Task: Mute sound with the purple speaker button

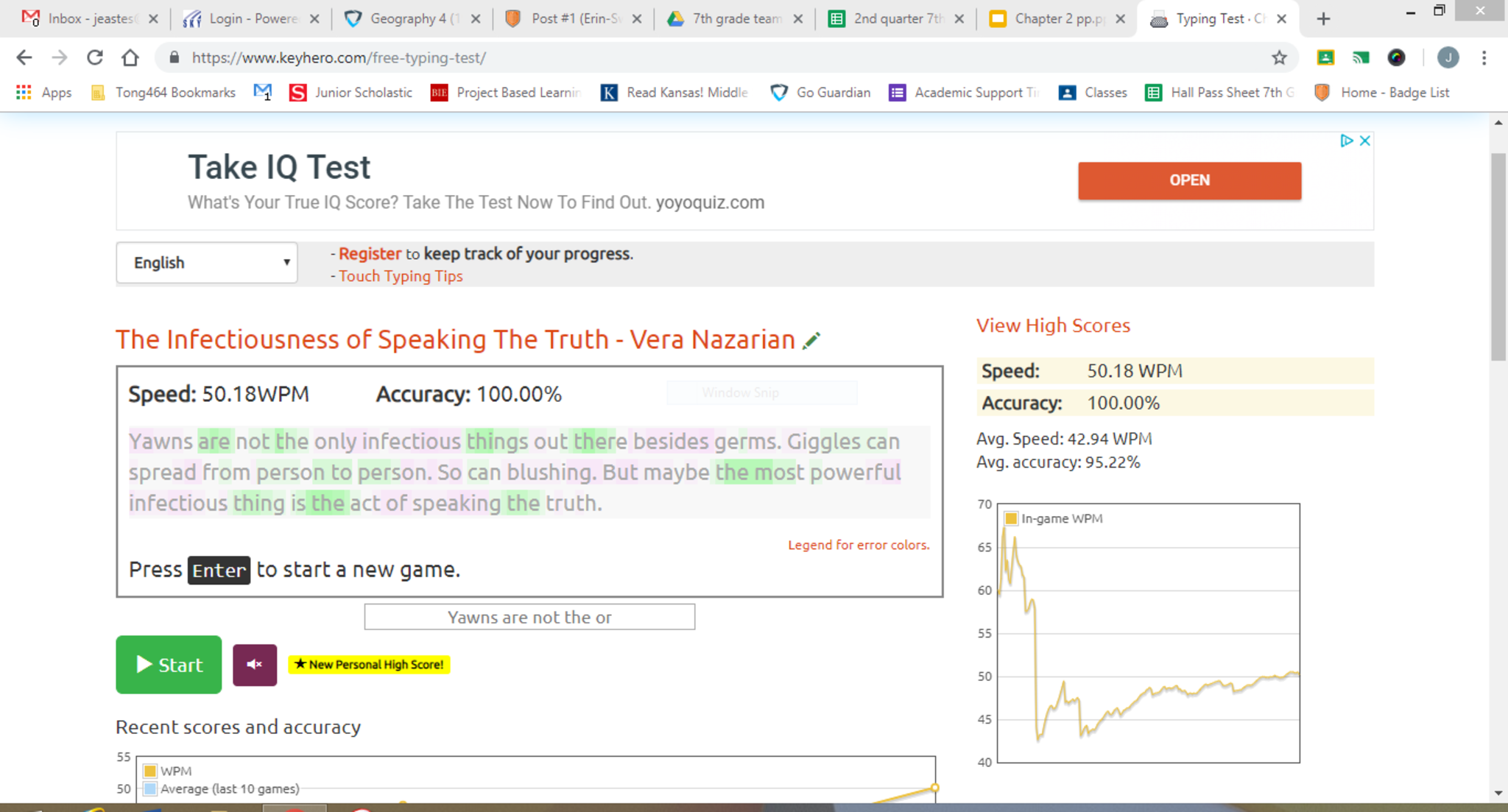Action: click(255, 665)
